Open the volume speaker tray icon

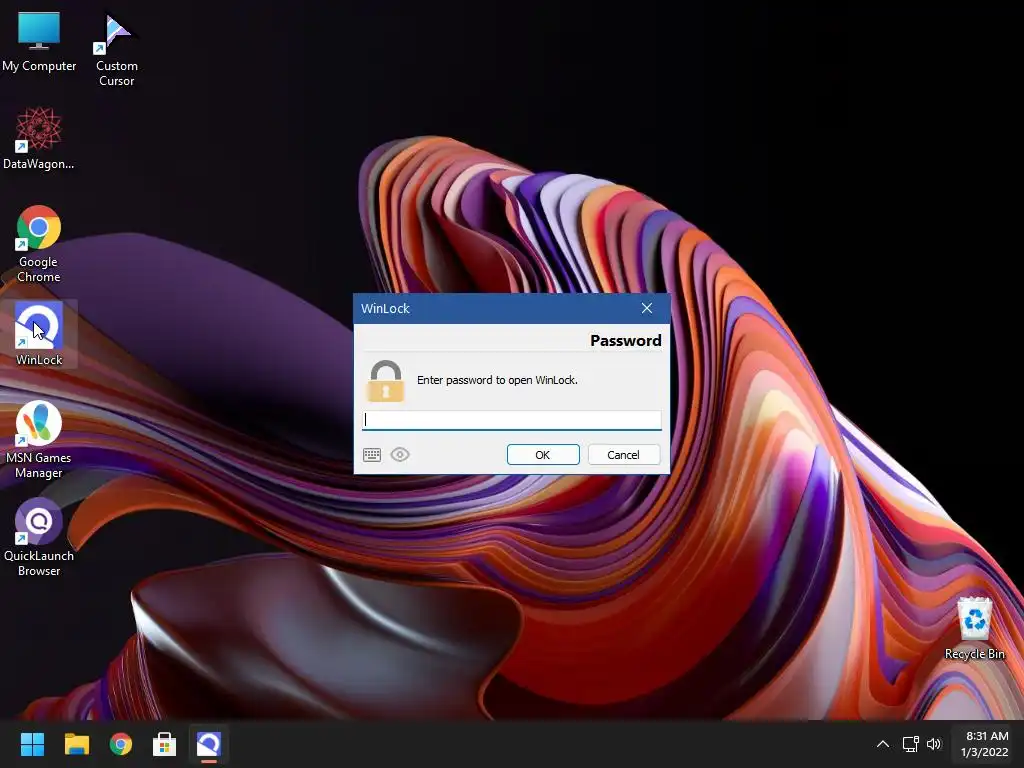934,744
